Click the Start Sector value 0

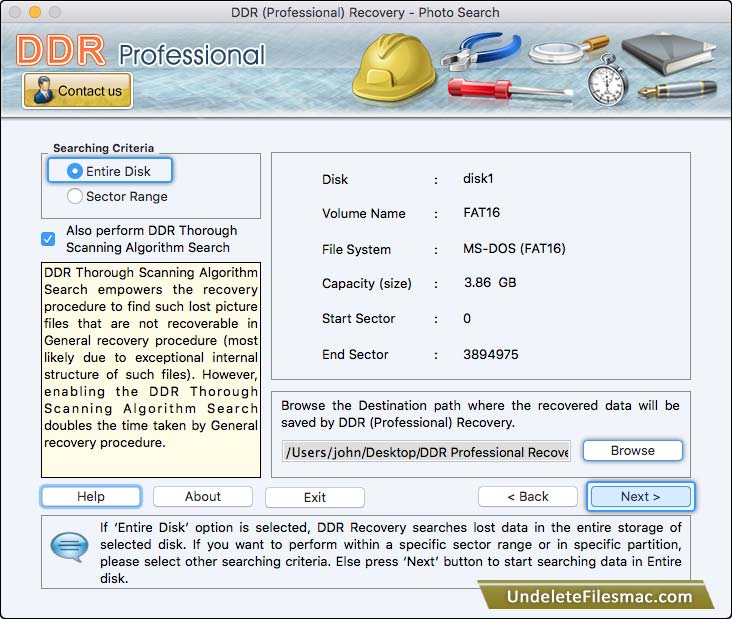(467, 318)
